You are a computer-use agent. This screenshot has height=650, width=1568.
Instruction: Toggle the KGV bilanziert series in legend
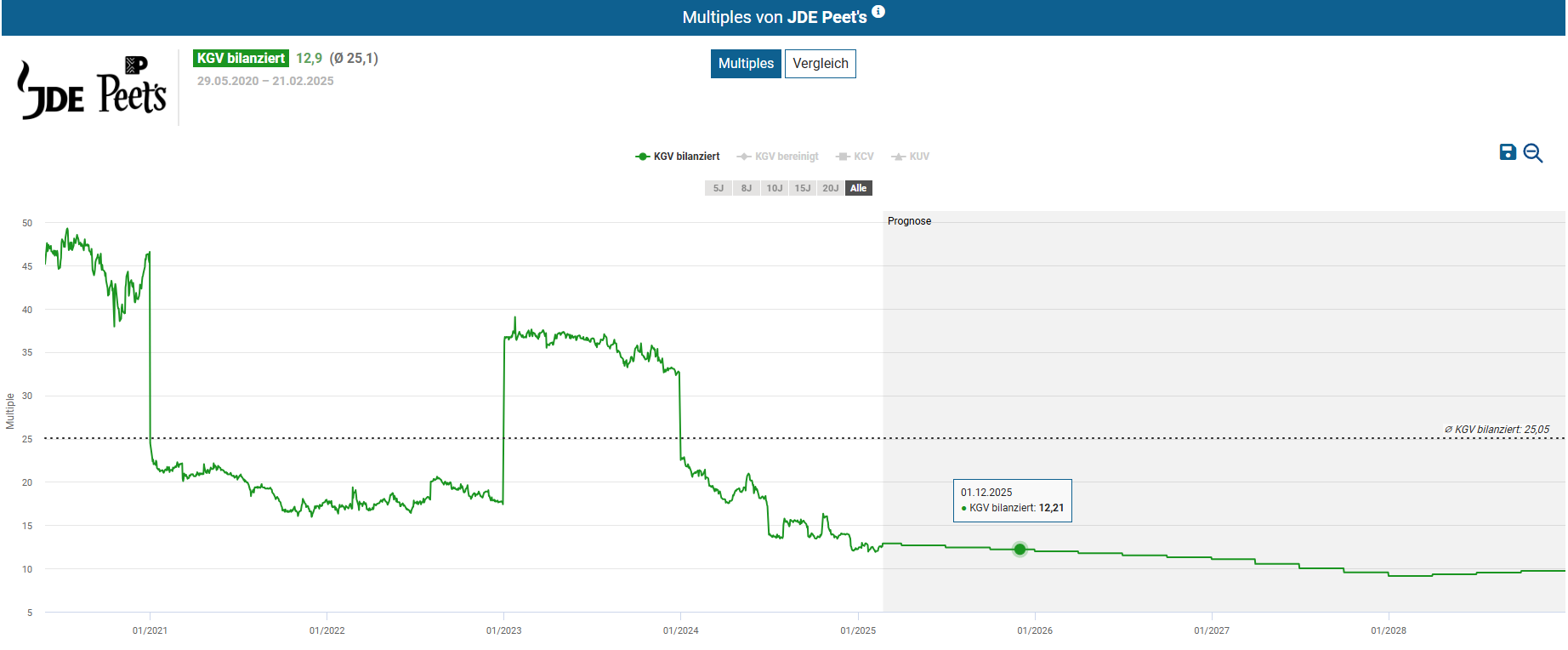click(x=678, y=157)
